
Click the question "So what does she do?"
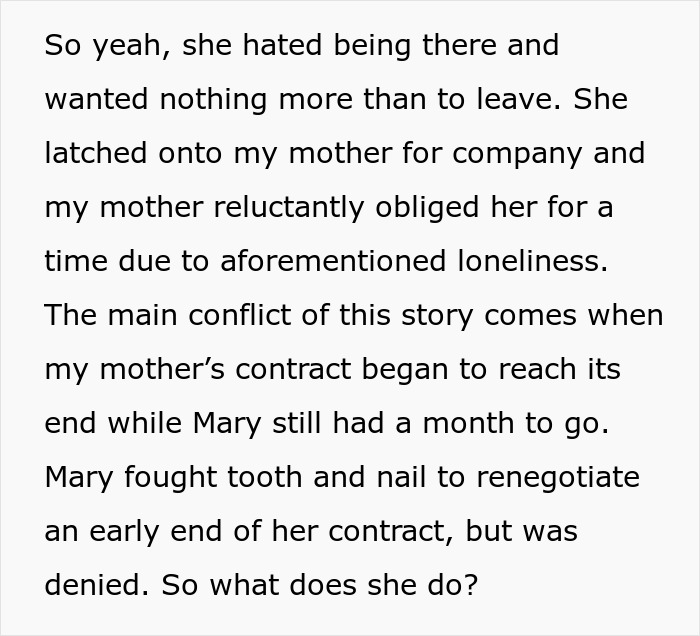click(318, 584)
